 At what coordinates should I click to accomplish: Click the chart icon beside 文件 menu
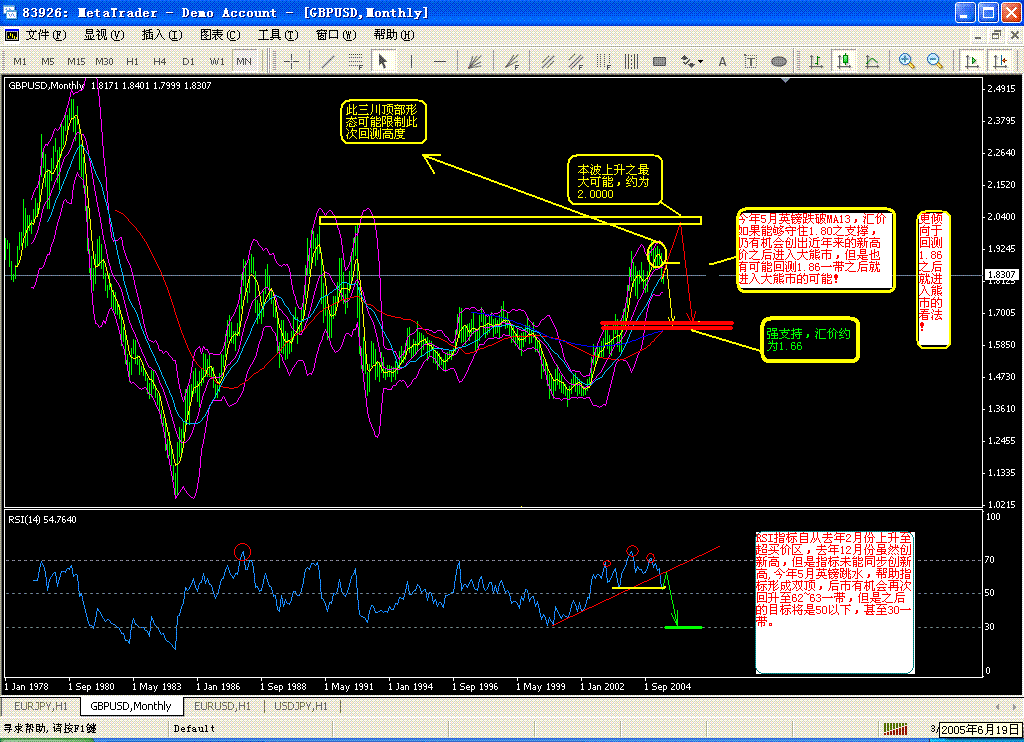(12, 35)
